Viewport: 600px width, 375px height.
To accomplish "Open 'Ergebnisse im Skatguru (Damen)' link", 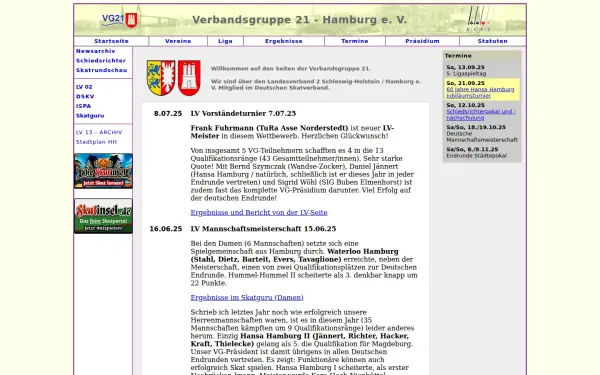I will [247, 297].
